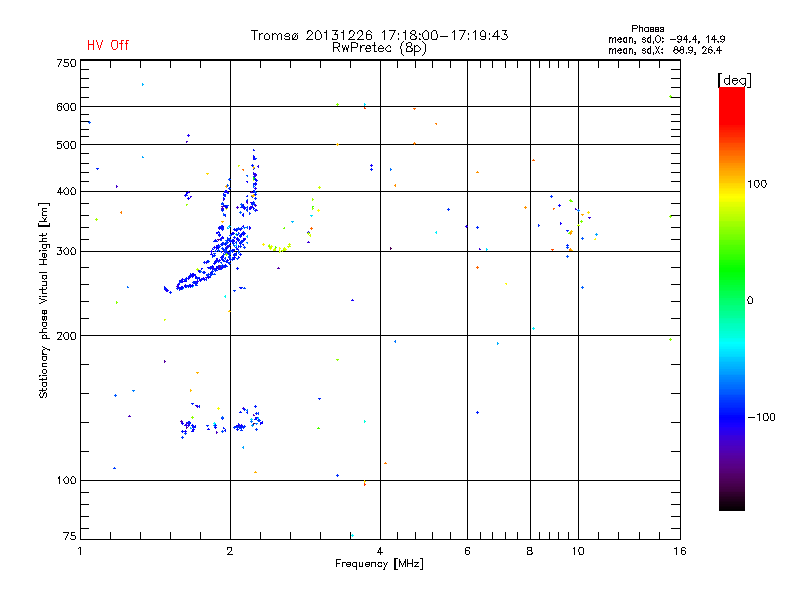Click the x-axis tick label "6"
The height and width of the screenshot is (600, 800).
(467, 551)
